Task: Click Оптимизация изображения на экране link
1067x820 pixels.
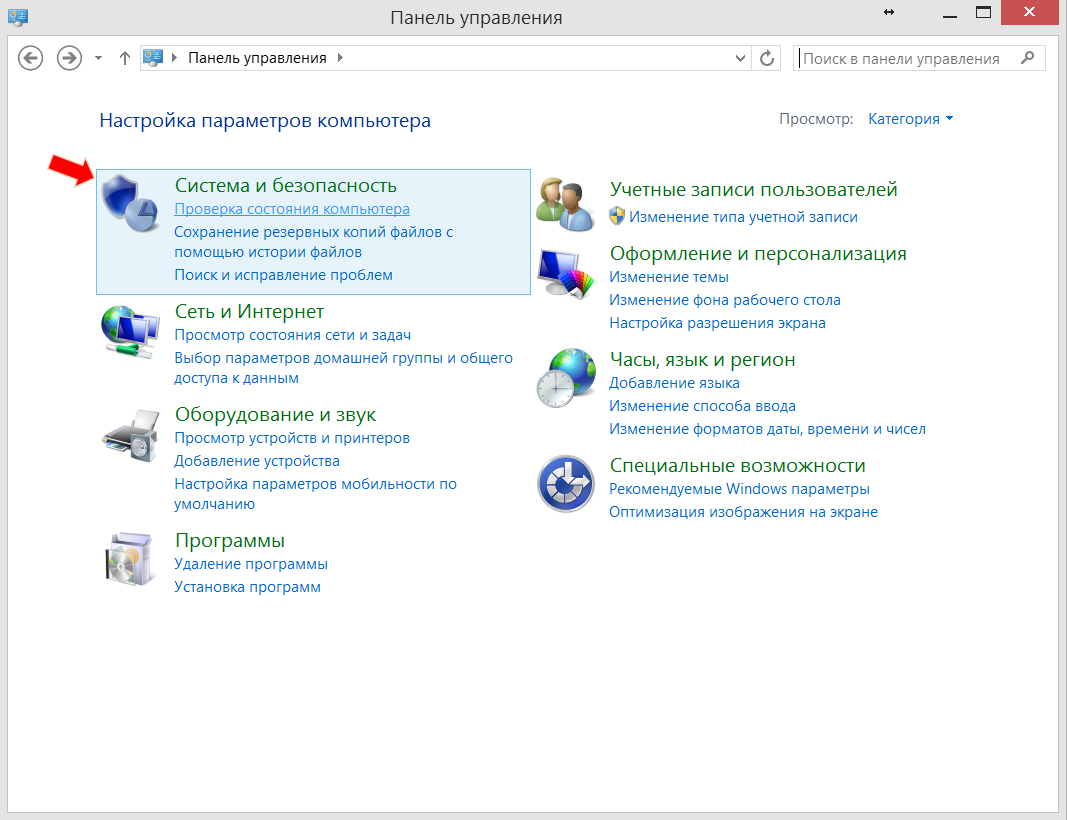Action: point(744,512)
